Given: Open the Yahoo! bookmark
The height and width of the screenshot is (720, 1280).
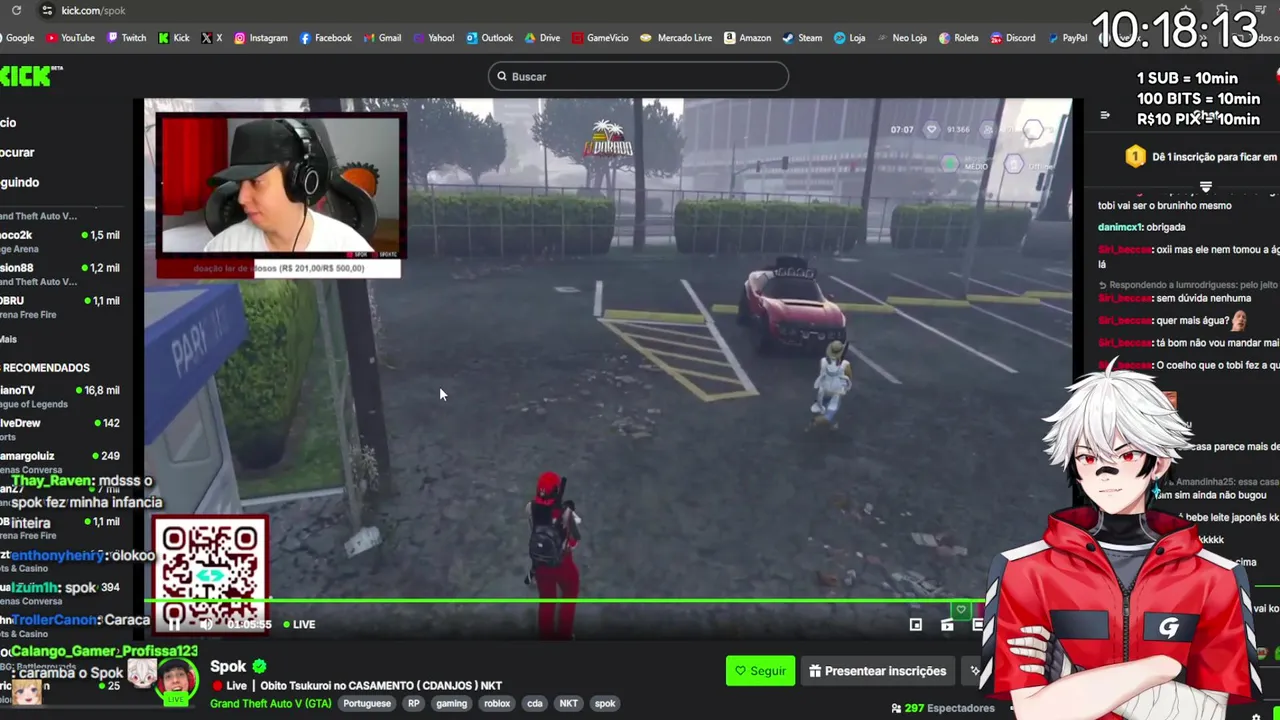Looking at the screenshot, I should point(433,38).
